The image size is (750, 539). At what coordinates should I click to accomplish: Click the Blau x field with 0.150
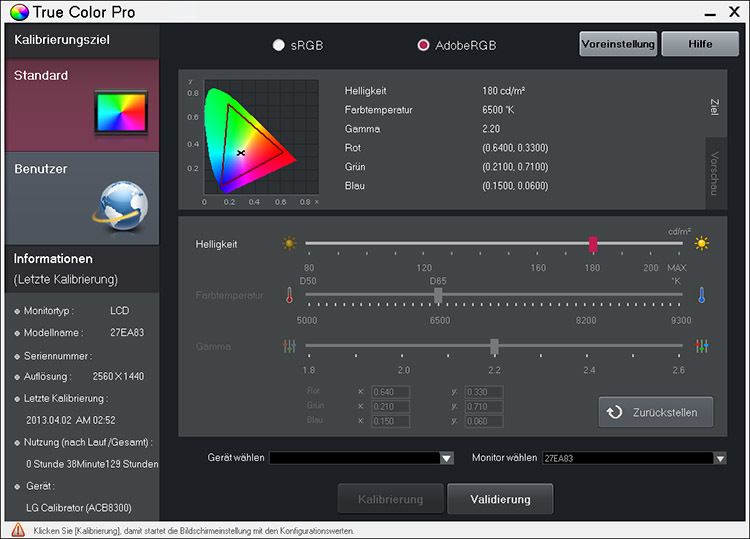pos(390,421)
